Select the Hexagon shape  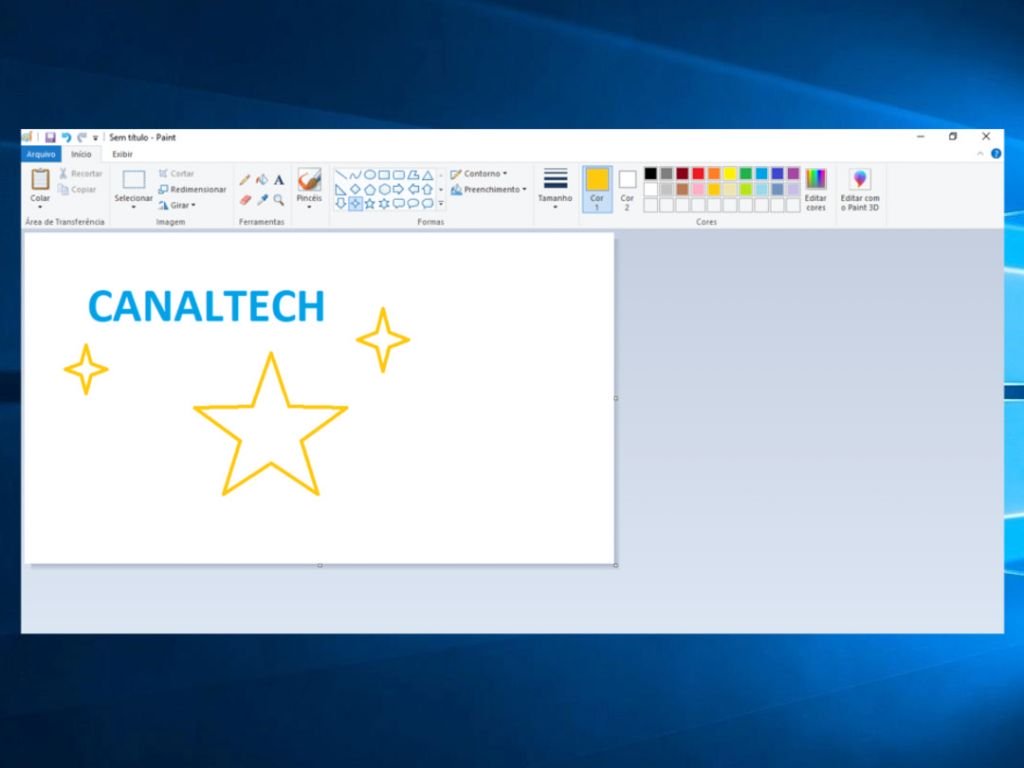(384, 189)
